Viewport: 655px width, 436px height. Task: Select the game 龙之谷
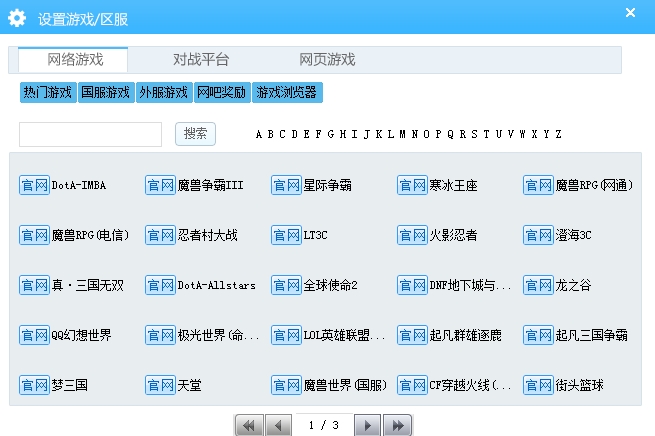(x=574, y=285)
